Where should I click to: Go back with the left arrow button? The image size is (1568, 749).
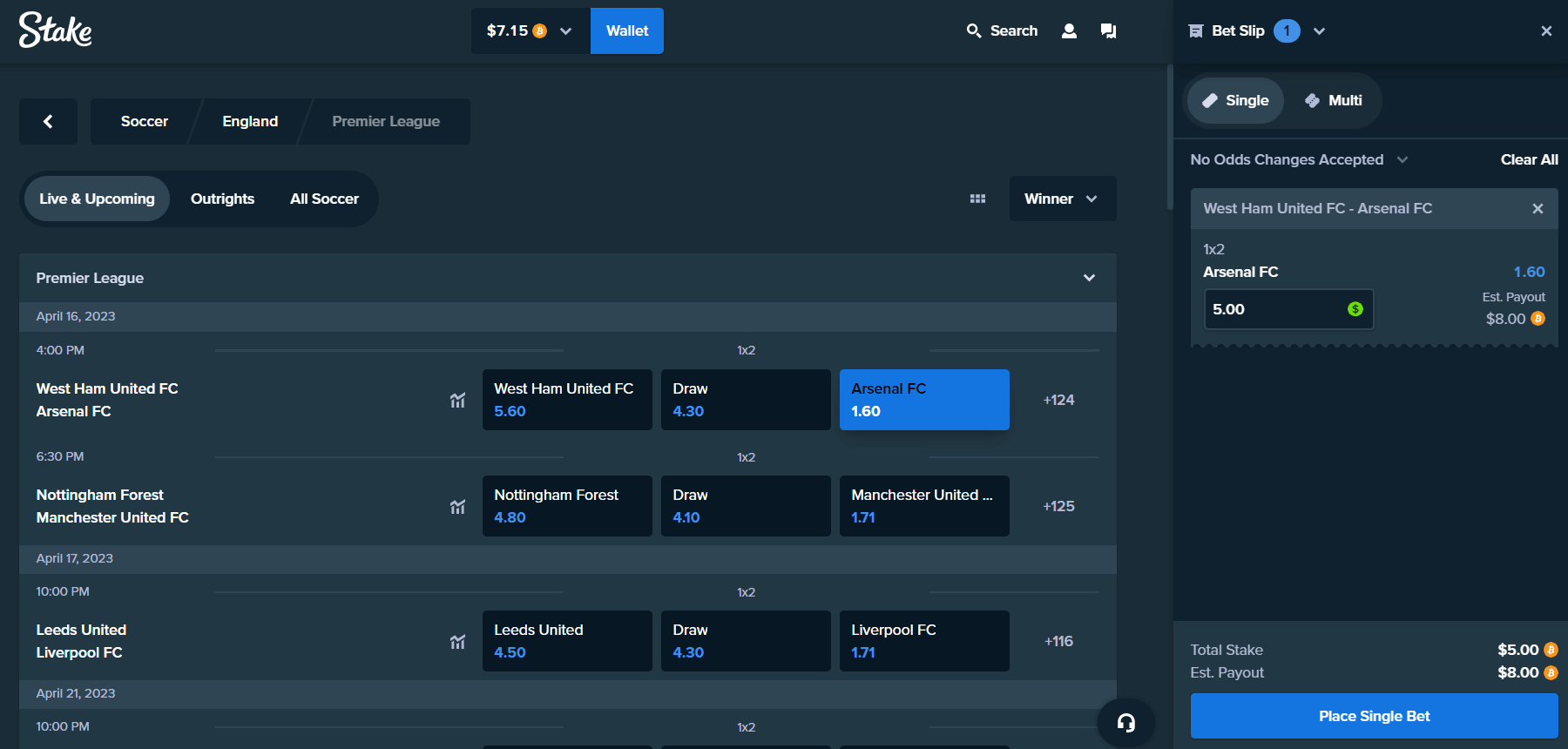coord(48,121)
